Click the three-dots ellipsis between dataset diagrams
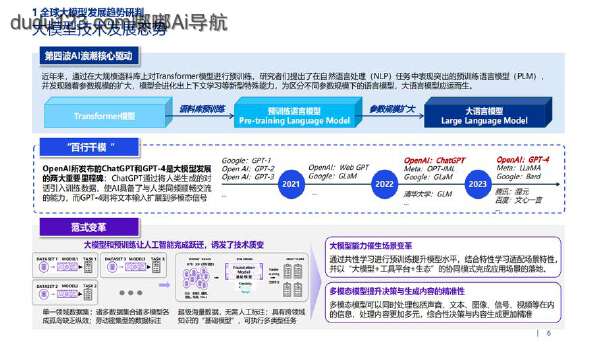This screenshot has height=360, width=600. [x=130, y=293]
